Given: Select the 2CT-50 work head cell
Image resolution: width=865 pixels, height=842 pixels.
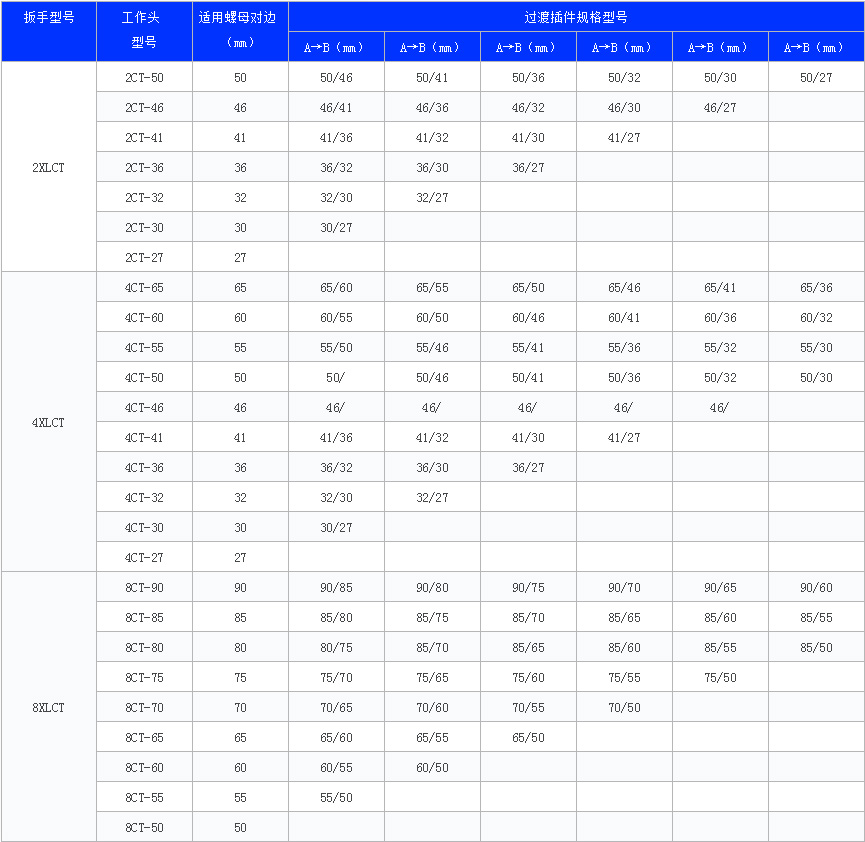Looking at the screenshot, I should (144, 77).
